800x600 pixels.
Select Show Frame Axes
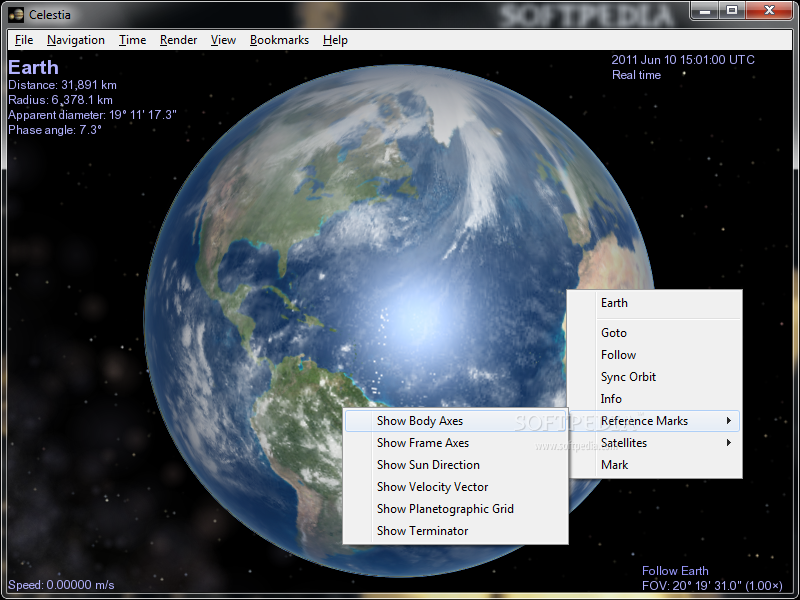pyautogui.click(x=456, y=443)
